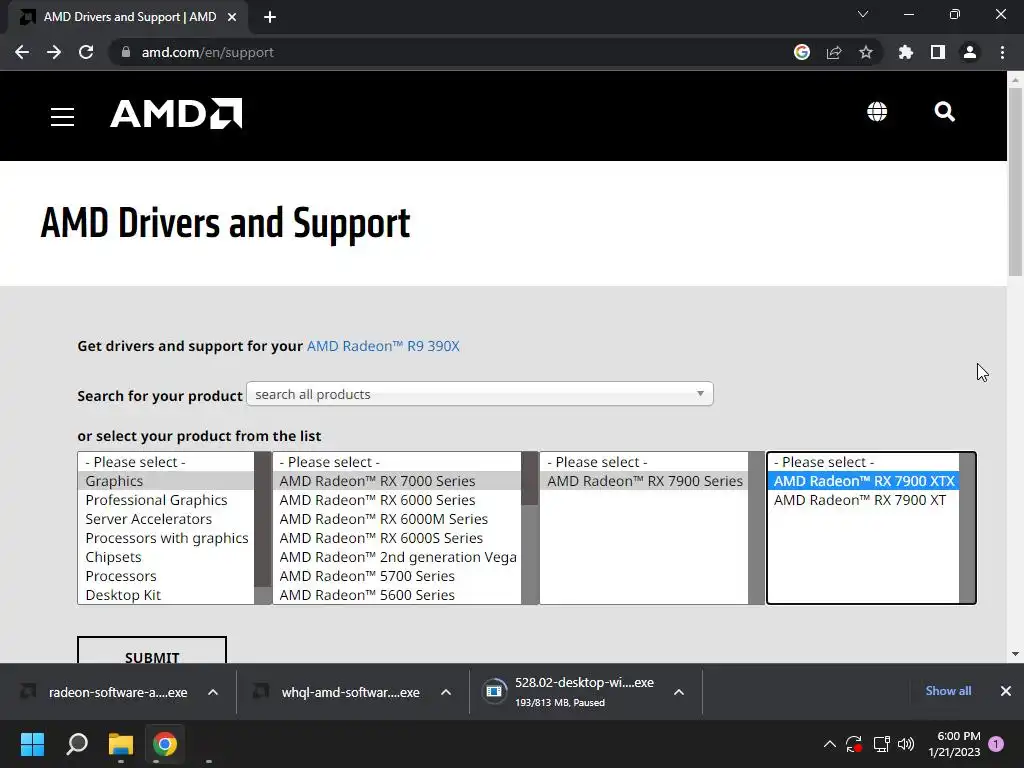Image resolution: width=1024 pixels, height=768 pixels.
Task: Open the Chrome profile icon
Action: 970,52
